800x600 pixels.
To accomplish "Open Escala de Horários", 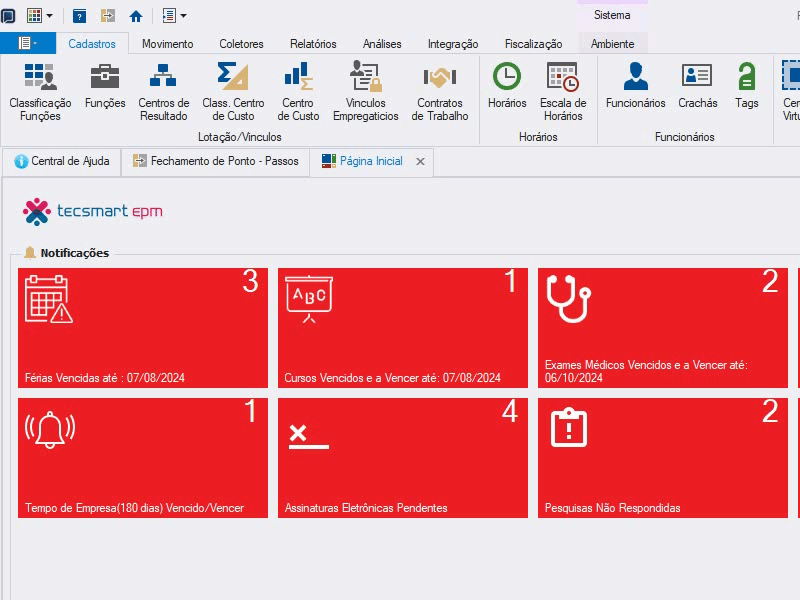I will [x=563, y=92].
